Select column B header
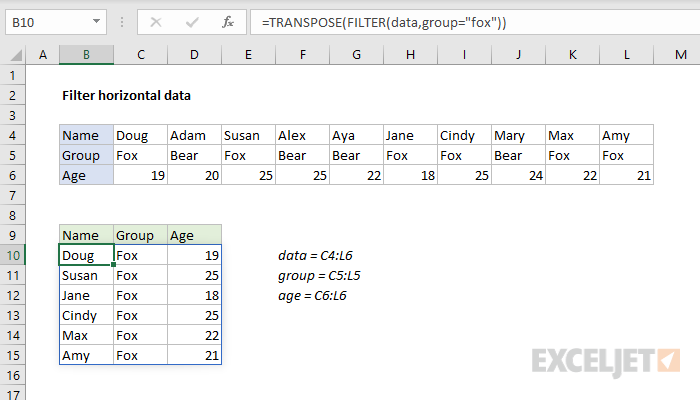Image resolution: width=700 pixels, height=400 pixels. point(87,55)
